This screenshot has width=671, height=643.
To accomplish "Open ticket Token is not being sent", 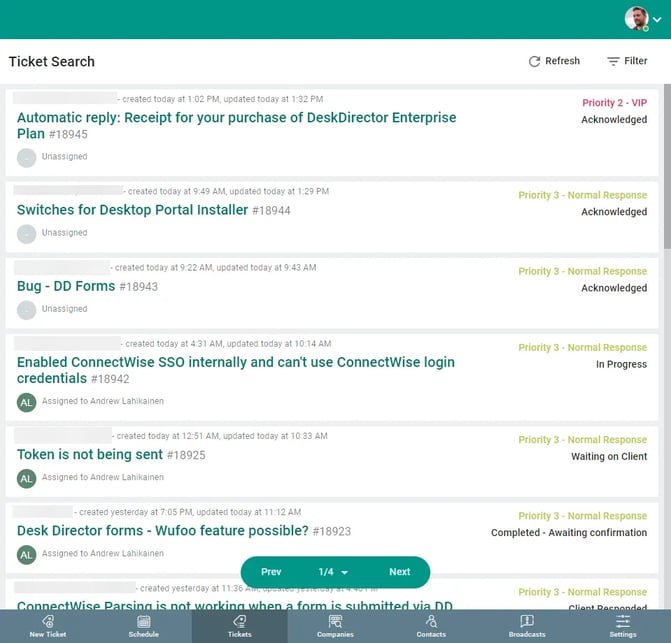I will 90,454.
